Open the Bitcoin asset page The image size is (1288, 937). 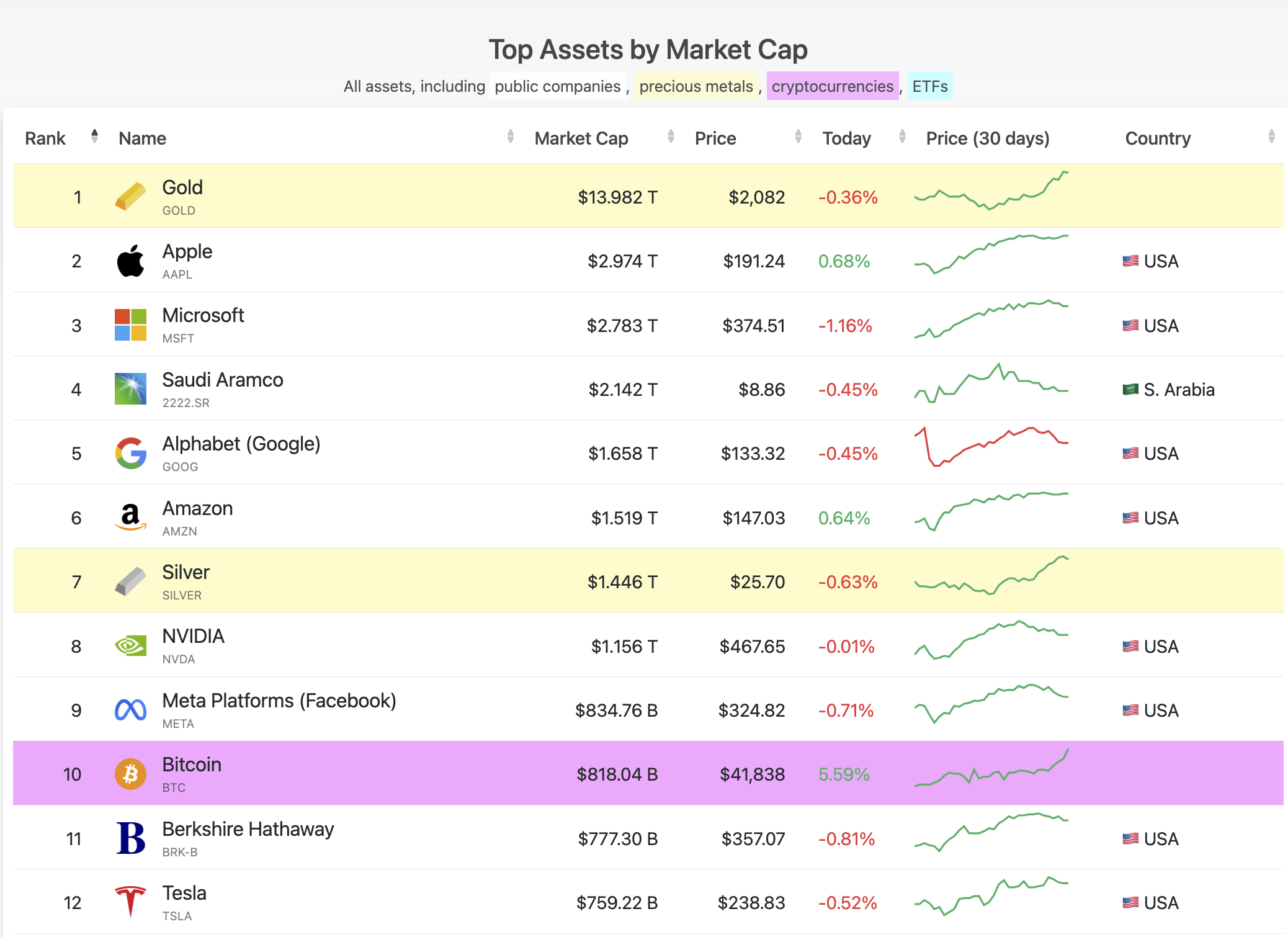[x=192, y=764]
